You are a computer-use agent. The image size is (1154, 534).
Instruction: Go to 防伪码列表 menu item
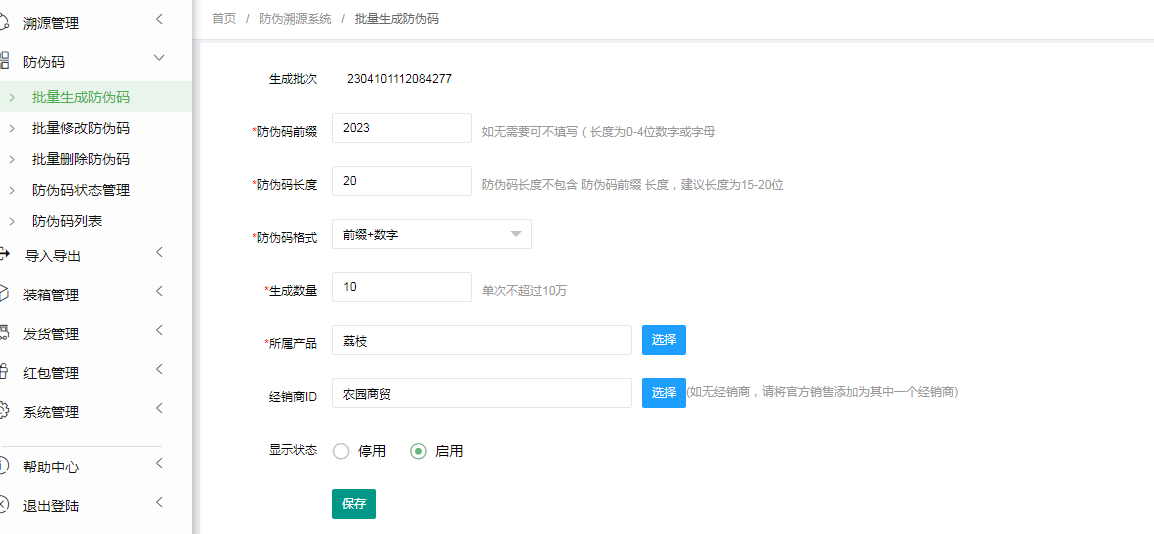(67, 221)
